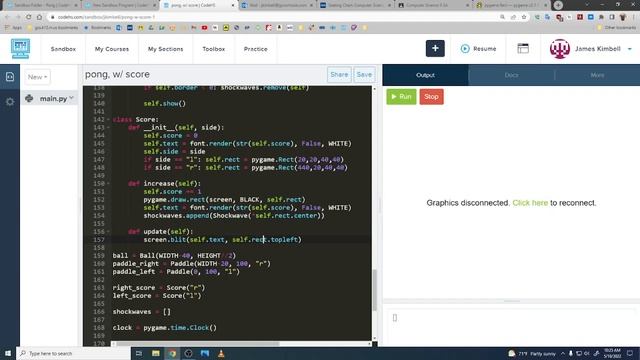The height and width of the screenshot is (360, 640).
Task: Select the main.py file
Action: click(x=53, y=98)
